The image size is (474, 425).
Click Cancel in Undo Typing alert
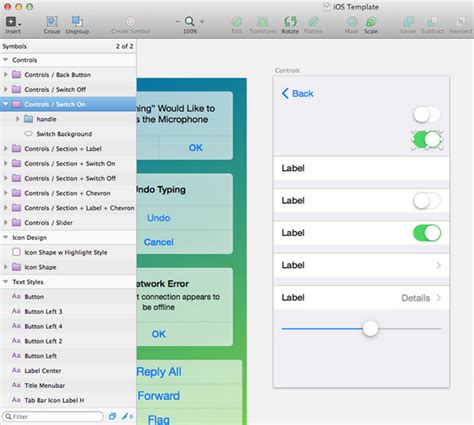point(159,242)
